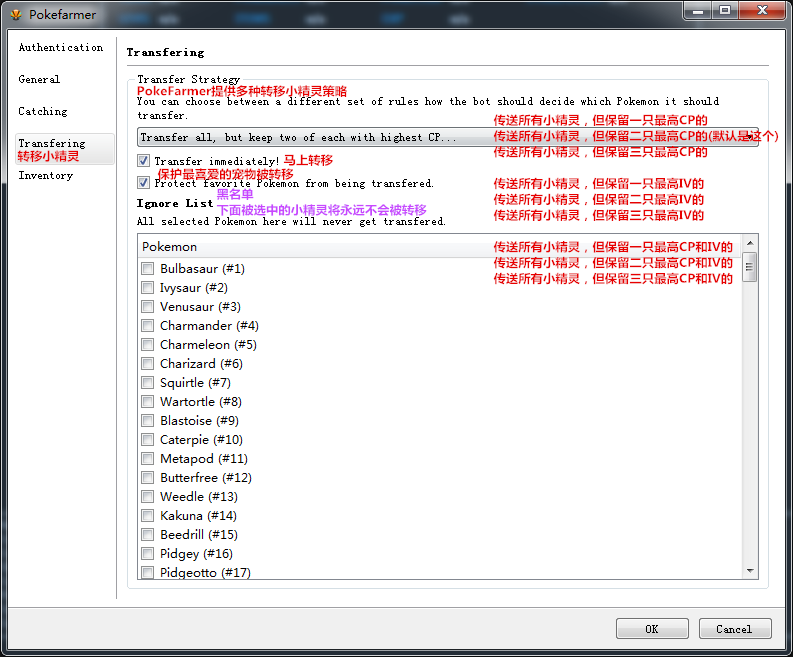The image size is (793, 657).
Task: Click the Butterfree (#12) label text
Action: pyautogui.click(x=206, y=477)
